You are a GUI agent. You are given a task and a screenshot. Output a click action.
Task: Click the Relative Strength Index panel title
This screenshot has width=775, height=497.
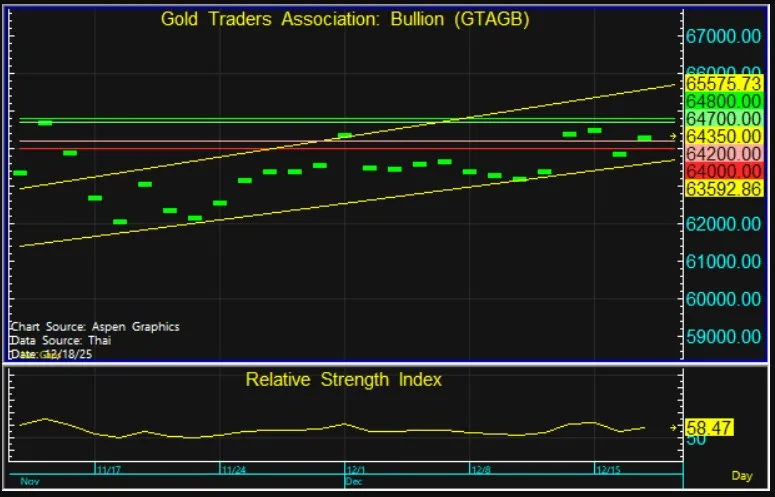coord(344,380)
